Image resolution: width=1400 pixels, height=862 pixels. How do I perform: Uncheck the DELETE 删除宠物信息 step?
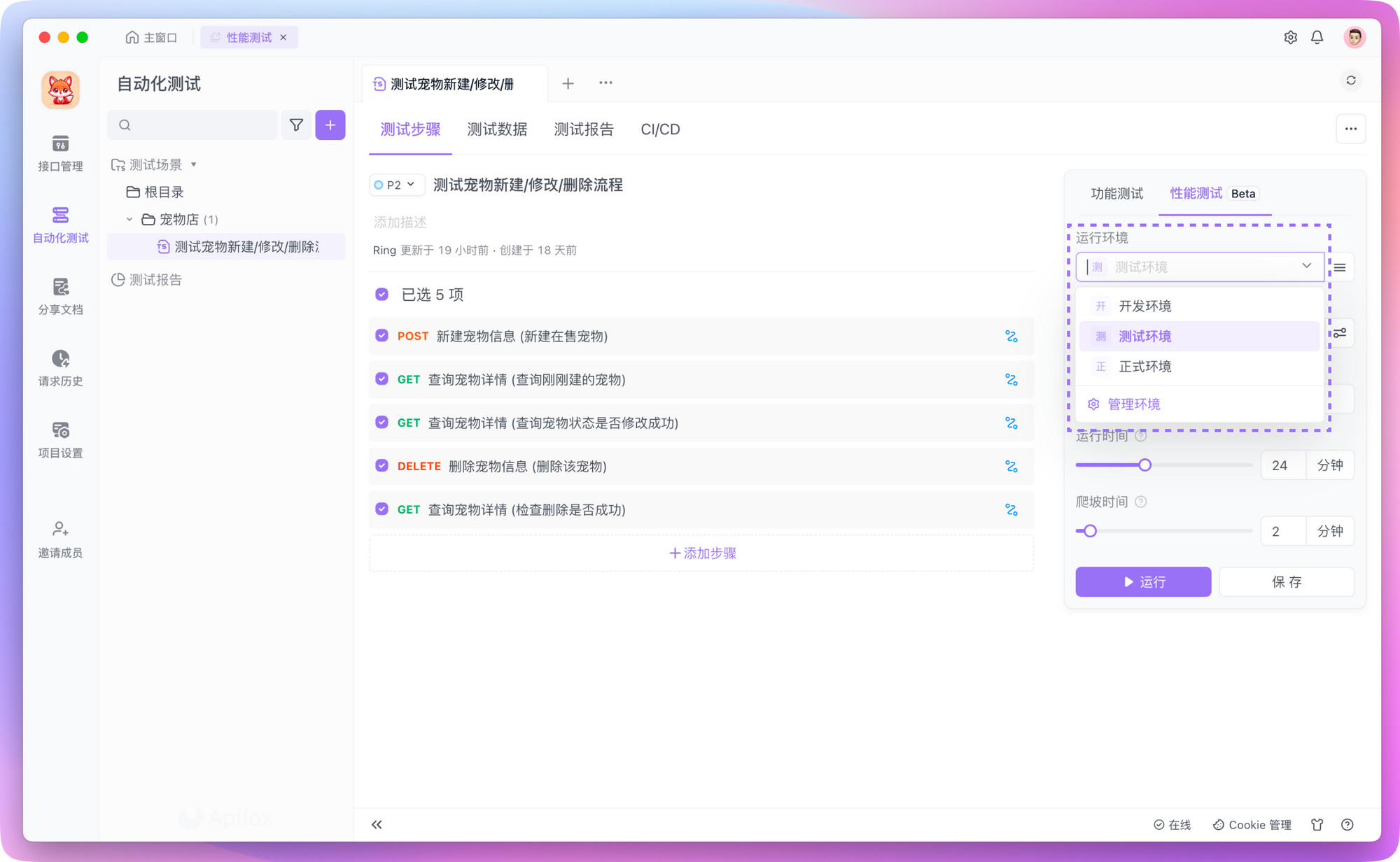pos(381,466)
